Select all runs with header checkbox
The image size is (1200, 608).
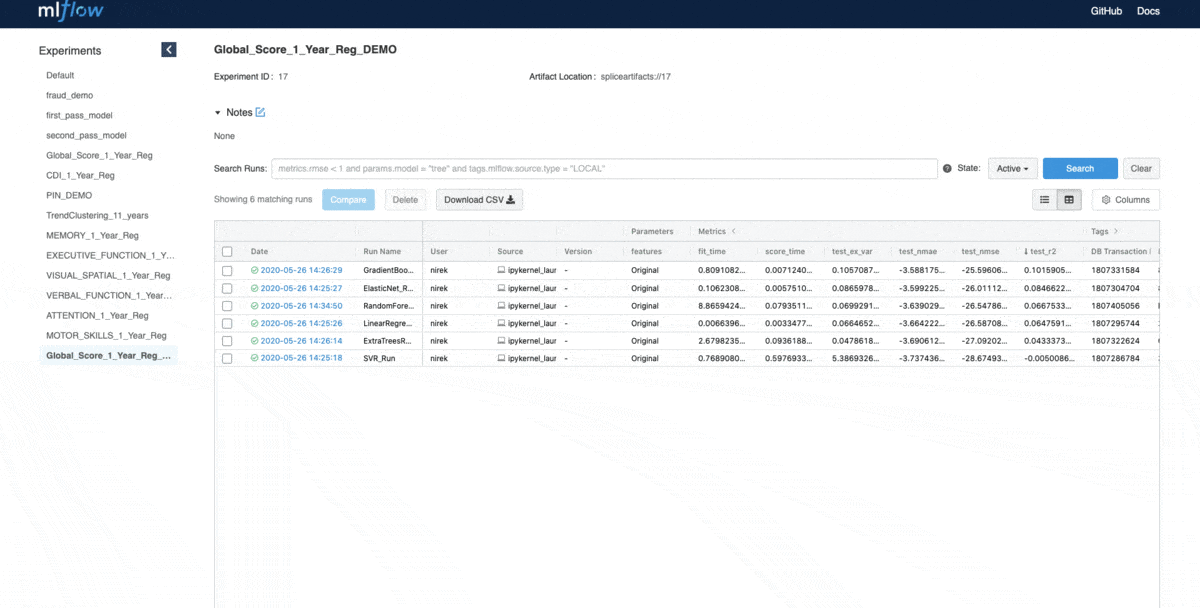[227, 252]
